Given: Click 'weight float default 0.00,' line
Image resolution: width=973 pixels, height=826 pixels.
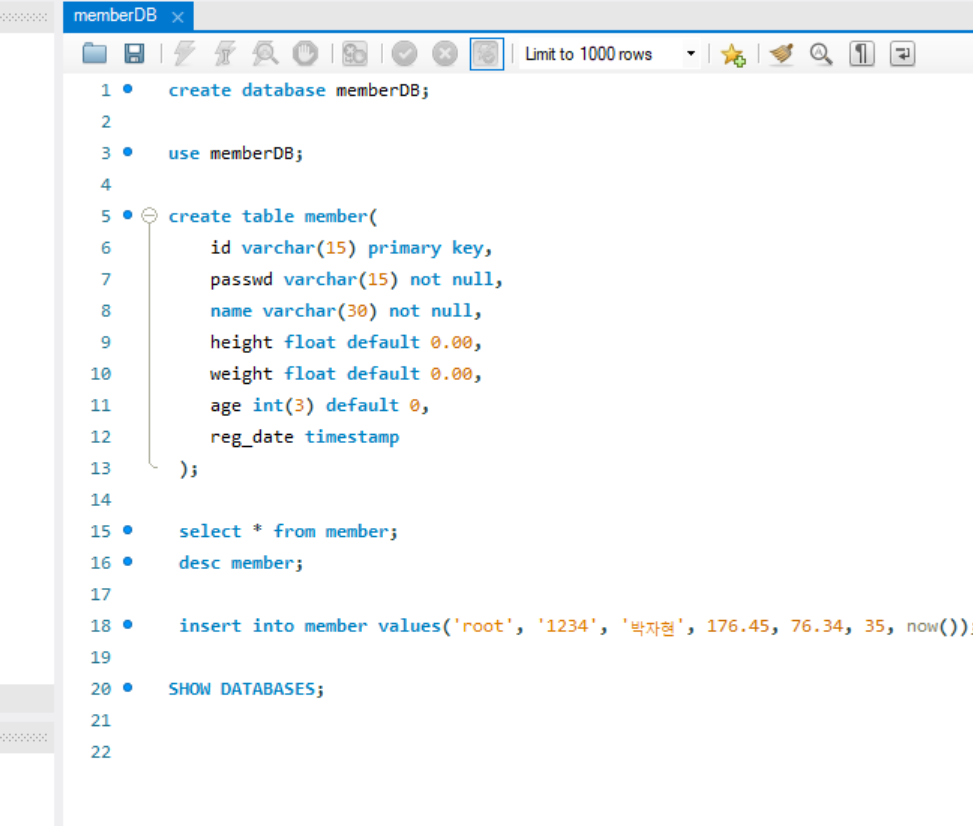Looking at the screenshot, I should tap(346, 374).
